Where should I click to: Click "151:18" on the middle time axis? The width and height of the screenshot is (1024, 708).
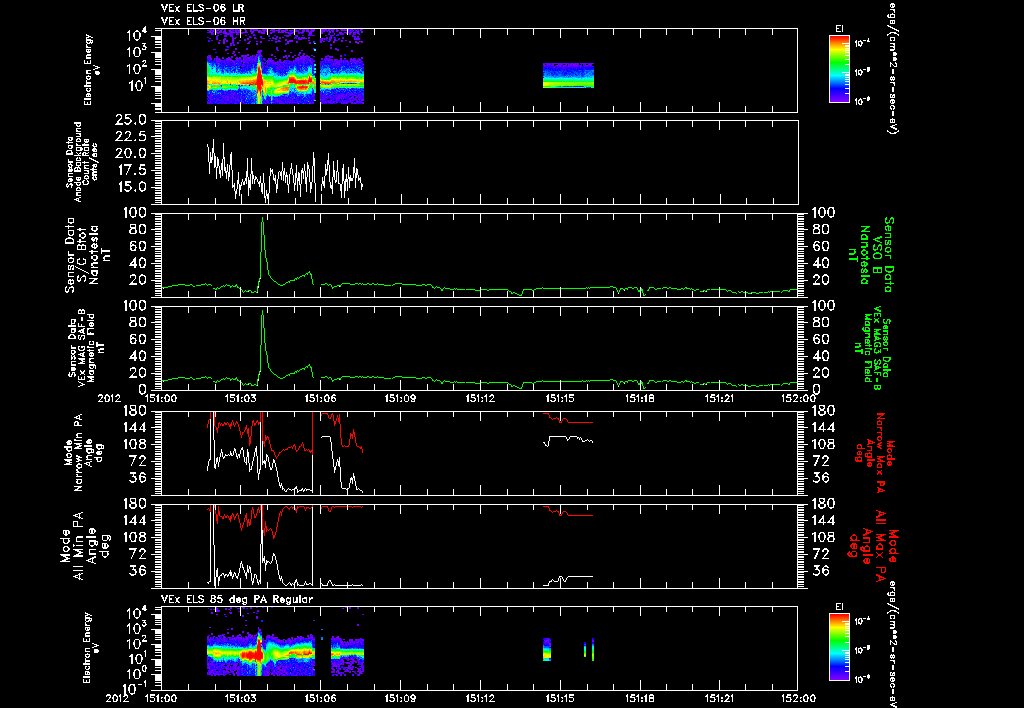pos(639,398)
